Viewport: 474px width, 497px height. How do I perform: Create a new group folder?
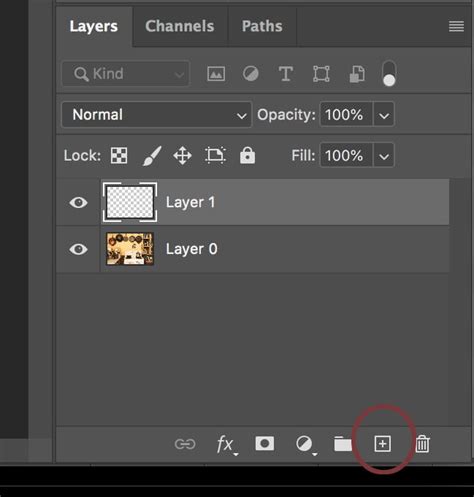click(x=343, y=444)
